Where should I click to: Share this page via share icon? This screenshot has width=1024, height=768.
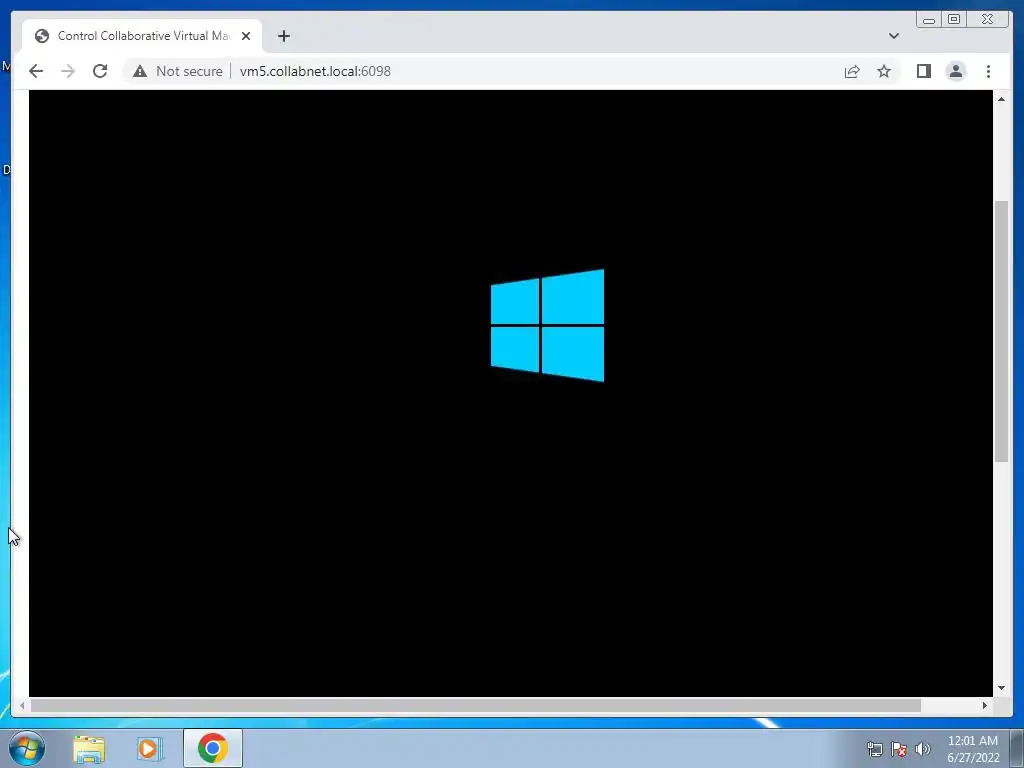pos(852,71)
